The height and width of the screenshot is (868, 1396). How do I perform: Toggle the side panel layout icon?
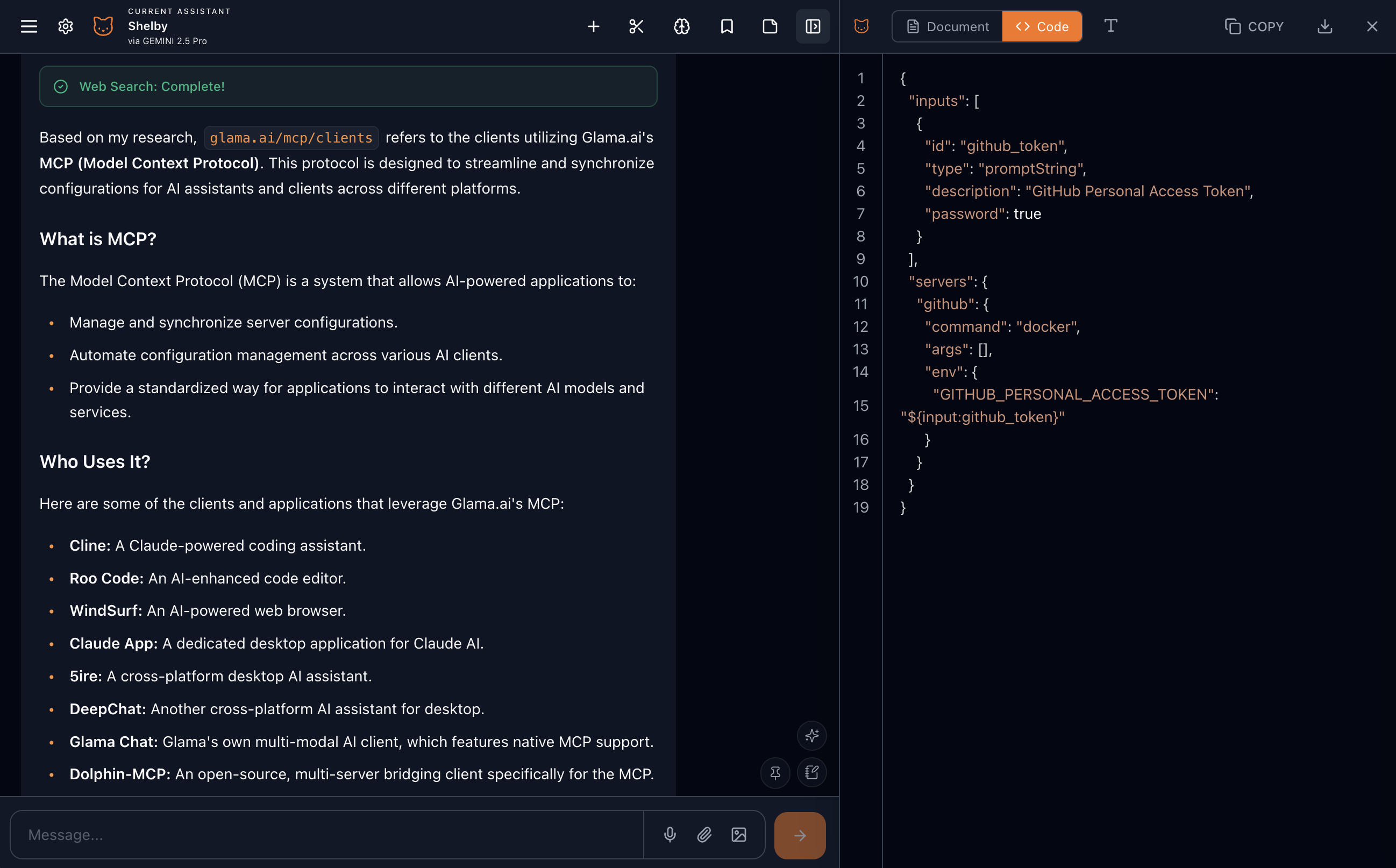click(x=813, y=26)
